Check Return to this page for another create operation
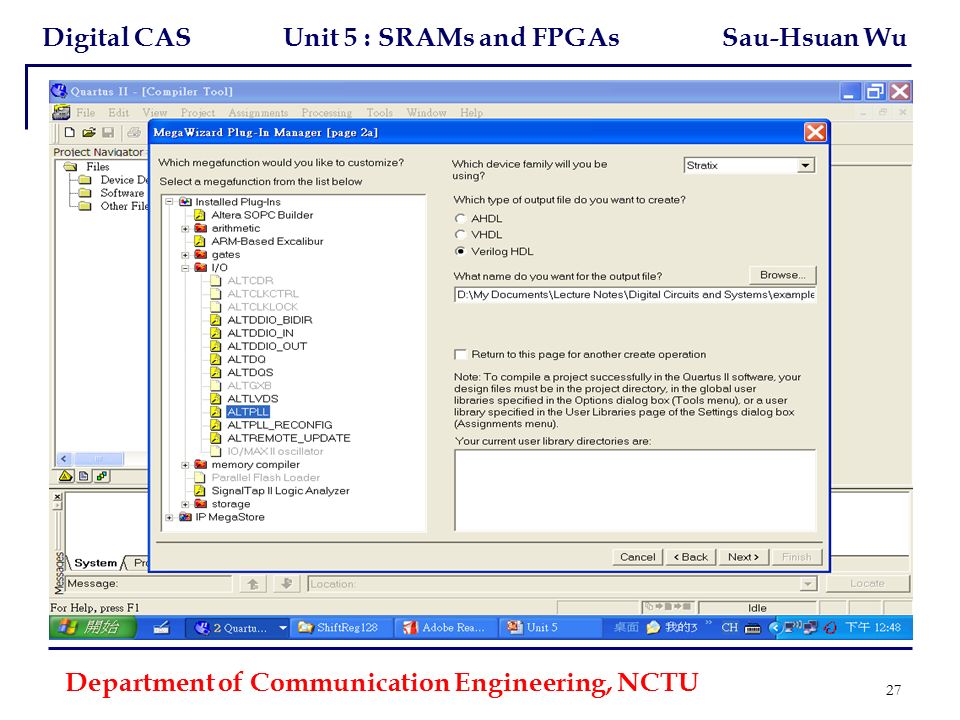 [x=460, y=354]
